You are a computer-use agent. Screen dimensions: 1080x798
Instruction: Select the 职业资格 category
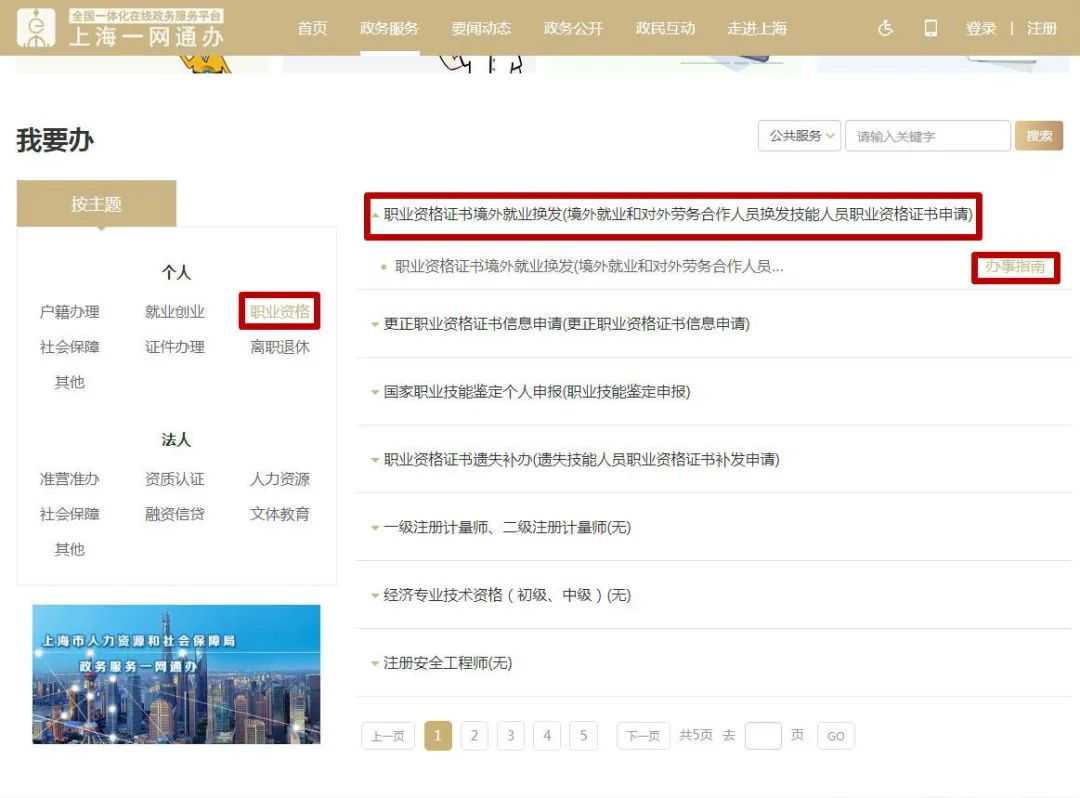(280, 311)
